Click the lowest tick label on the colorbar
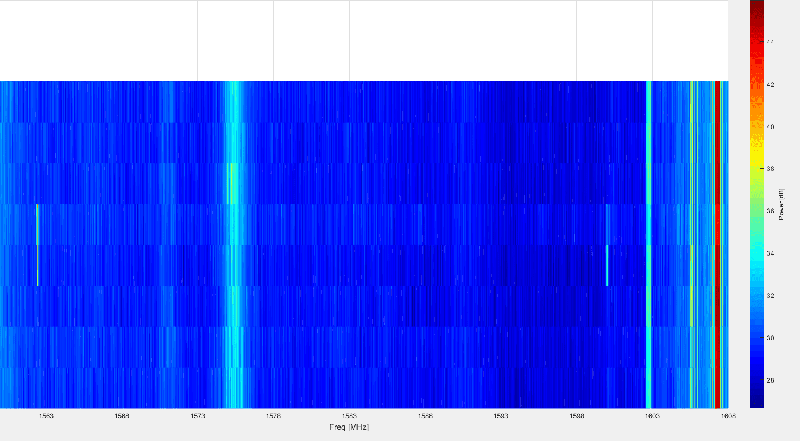 point(770,381)
